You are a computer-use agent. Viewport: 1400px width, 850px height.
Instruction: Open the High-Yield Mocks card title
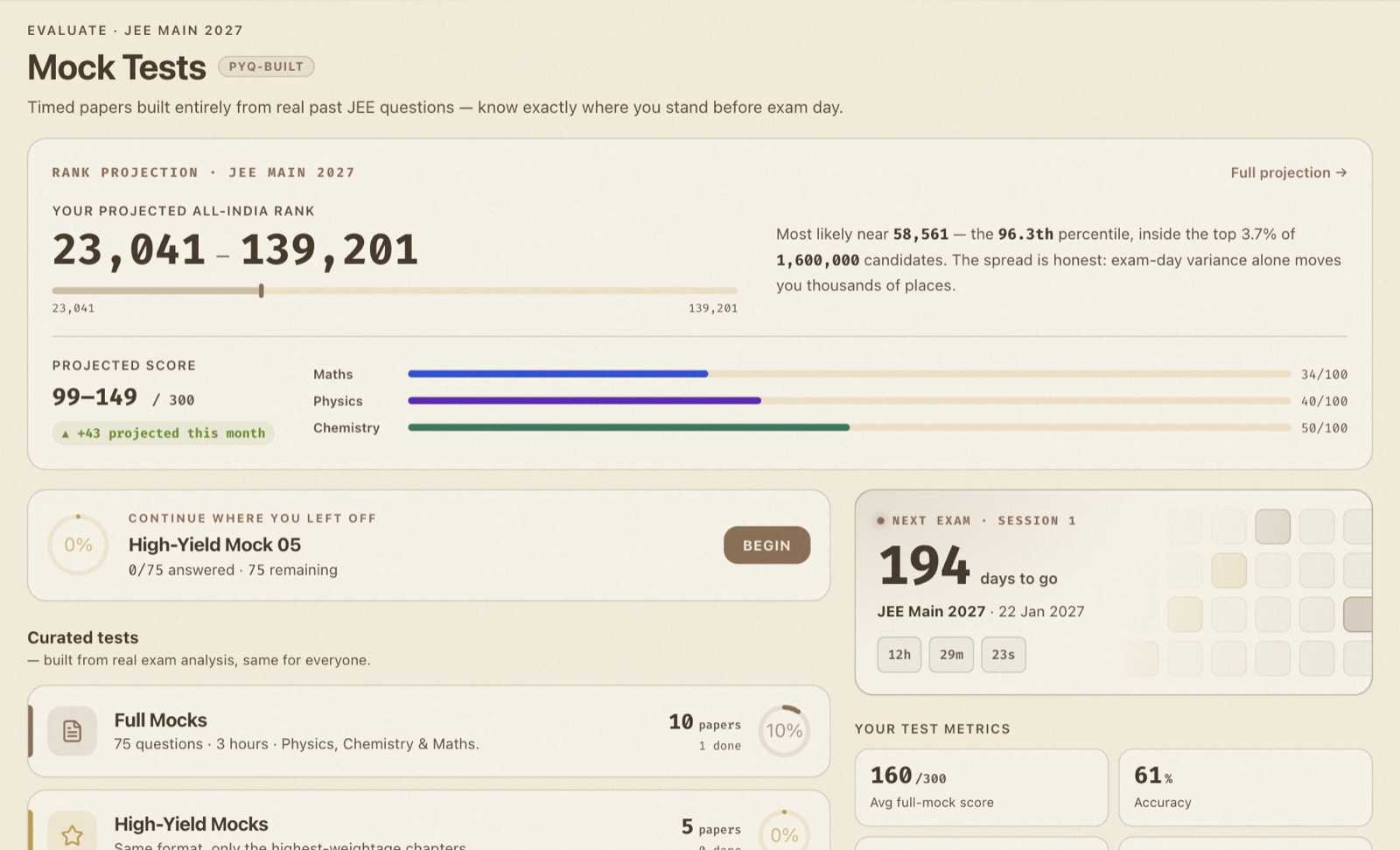191,824
